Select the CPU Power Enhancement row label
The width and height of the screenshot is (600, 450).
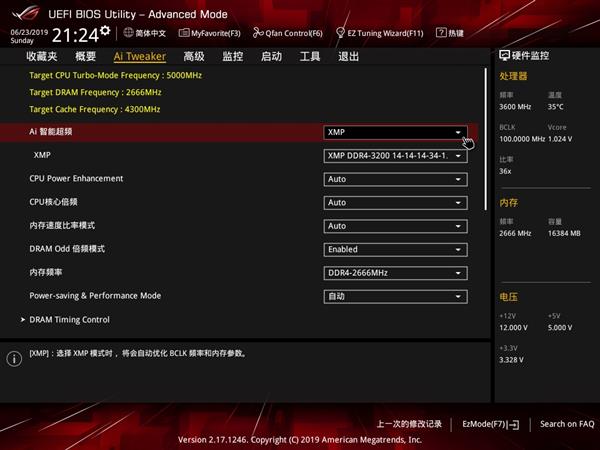pos(76,179)
